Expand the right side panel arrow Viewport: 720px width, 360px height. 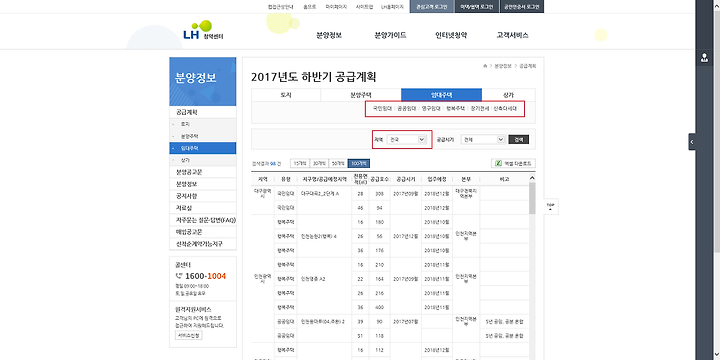(692, 142)
